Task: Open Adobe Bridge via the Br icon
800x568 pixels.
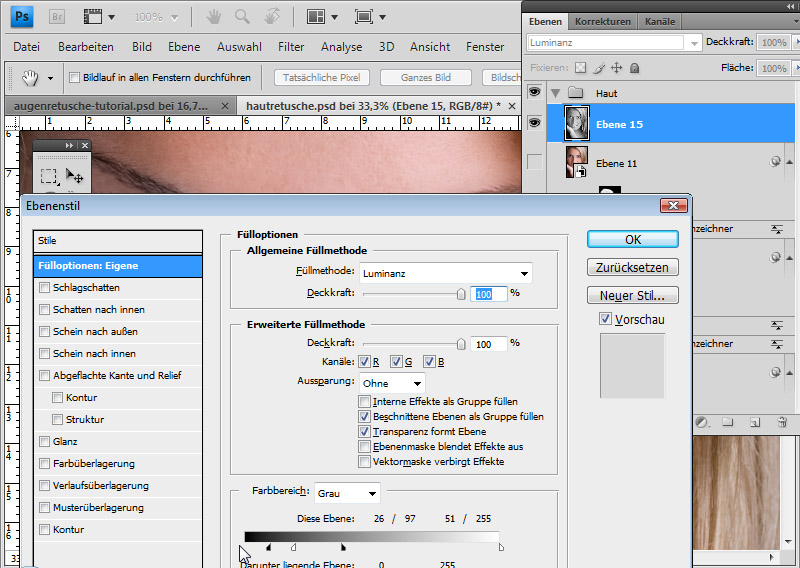Action: pyautogui.click(x=57, y=17)
